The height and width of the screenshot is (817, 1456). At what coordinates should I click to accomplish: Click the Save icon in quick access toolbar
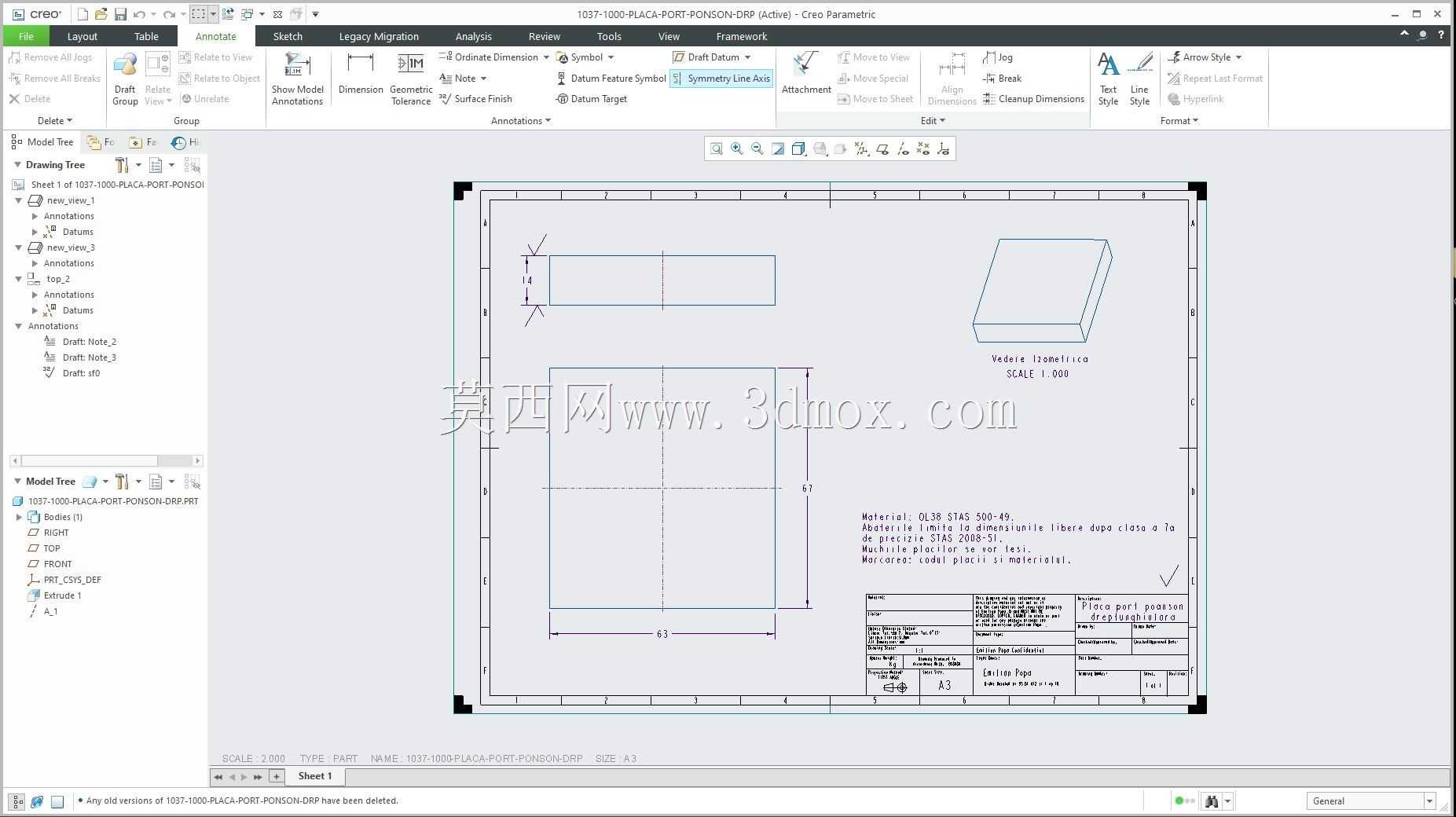coord(120,14)
